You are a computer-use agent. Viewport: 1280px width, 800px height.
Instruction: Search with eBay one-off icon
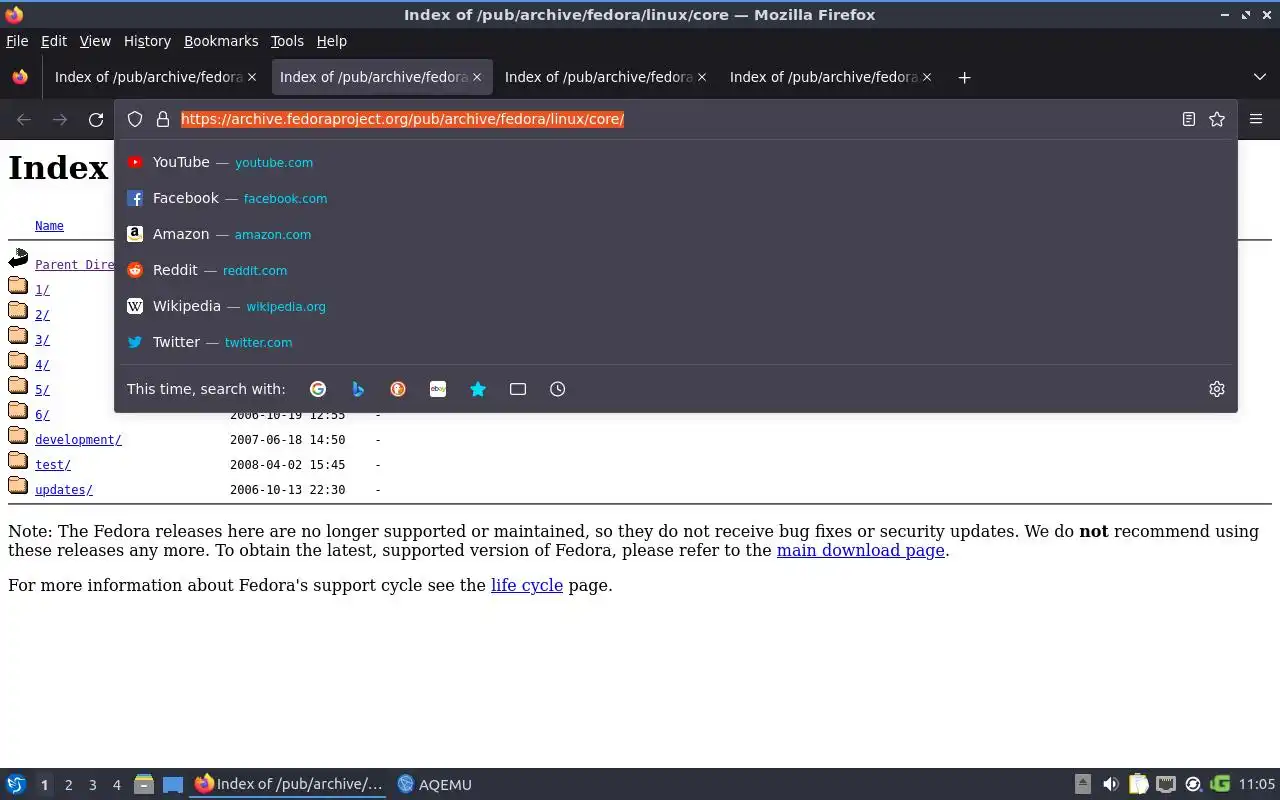438,389
